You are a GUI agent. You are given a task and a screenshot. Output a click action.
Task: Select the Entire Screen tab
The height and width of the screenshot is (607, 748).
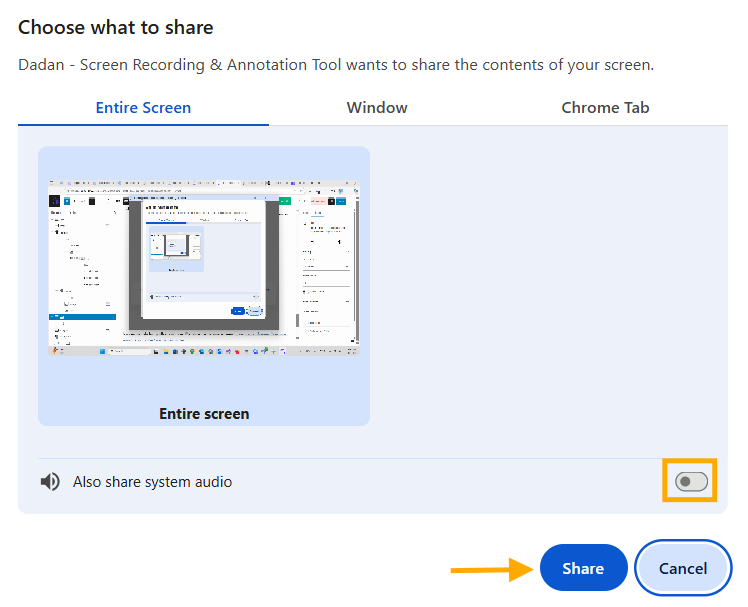(x=143, y=108)
